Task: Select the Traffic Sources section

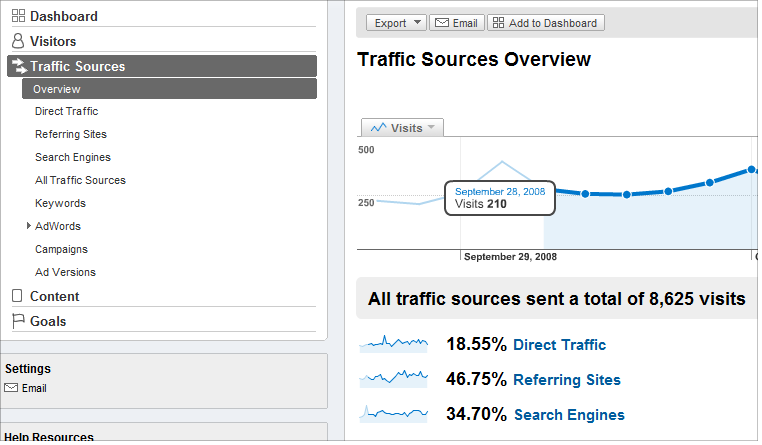Action: pos(162,66)
